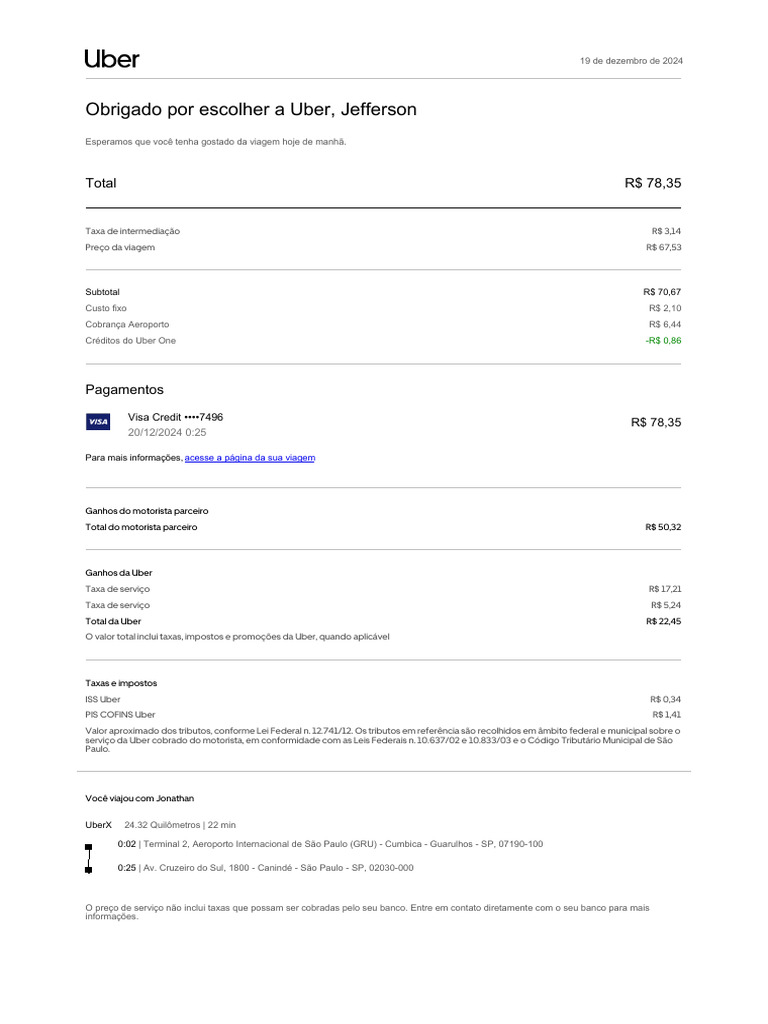Select the Total amount R$ 78,35 at top
Screen dimensions: 768x1024
click(x=652, y=183)
